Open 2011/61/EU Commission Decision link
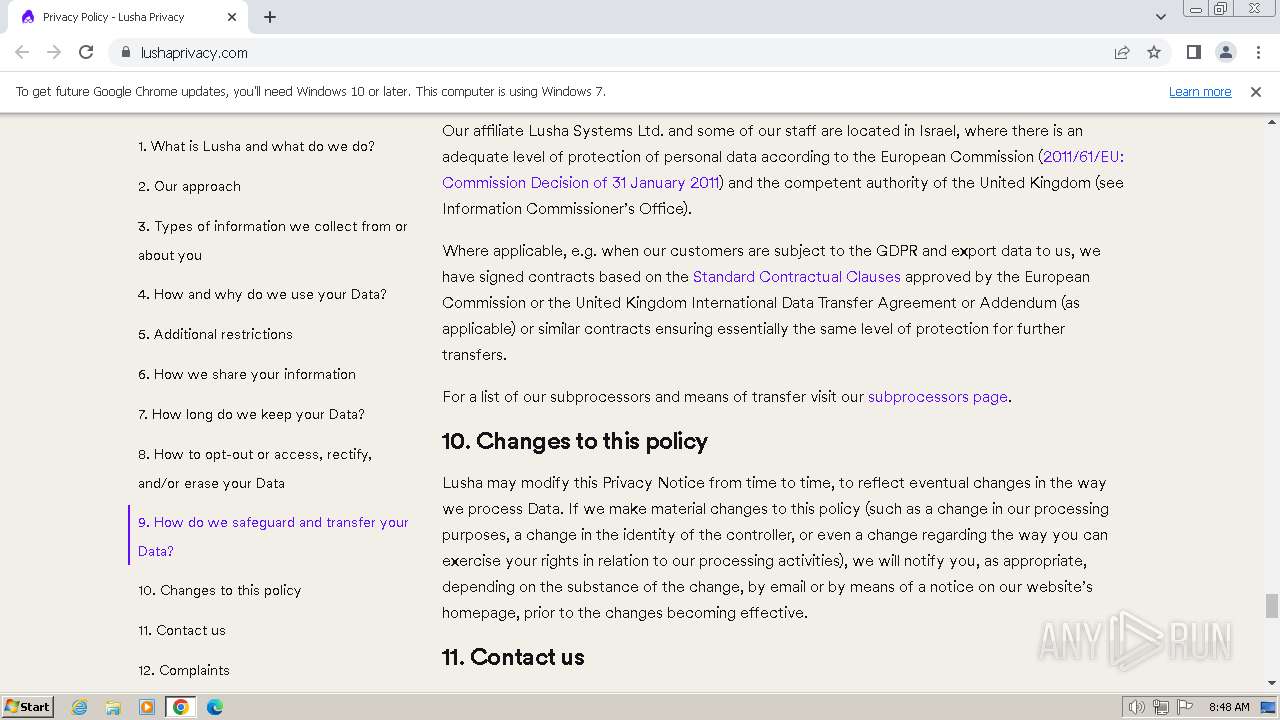The width and height of the screenshot is (1280, 720). pos(783,169)
